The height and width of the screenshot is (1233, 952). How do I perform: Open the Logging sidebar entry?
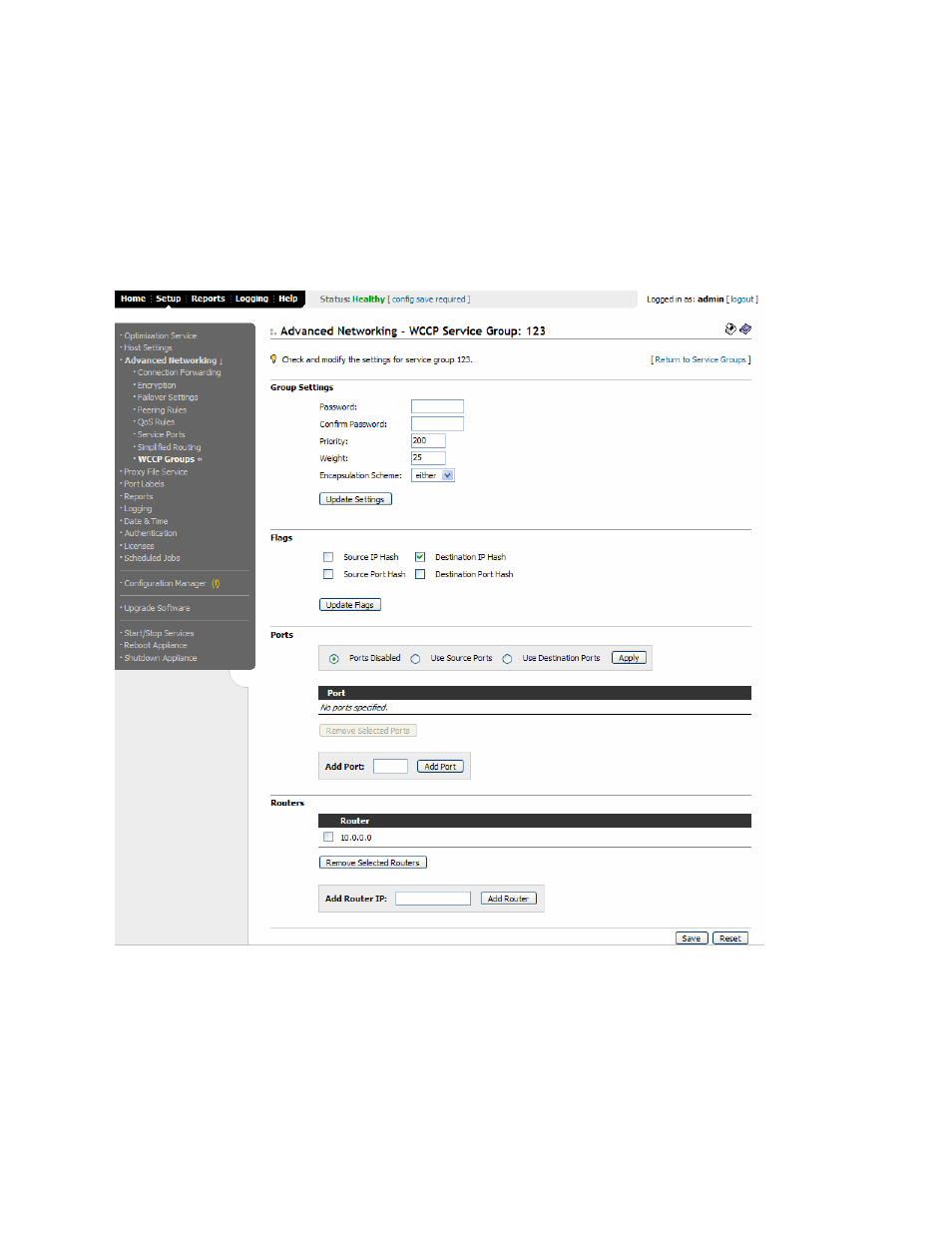point(138,509)
